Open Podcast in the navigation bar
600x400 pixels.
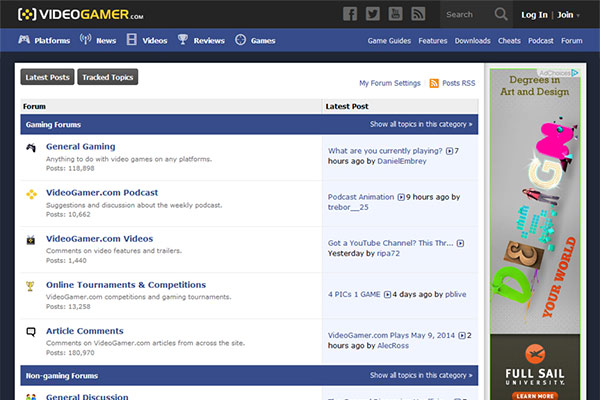541,41
